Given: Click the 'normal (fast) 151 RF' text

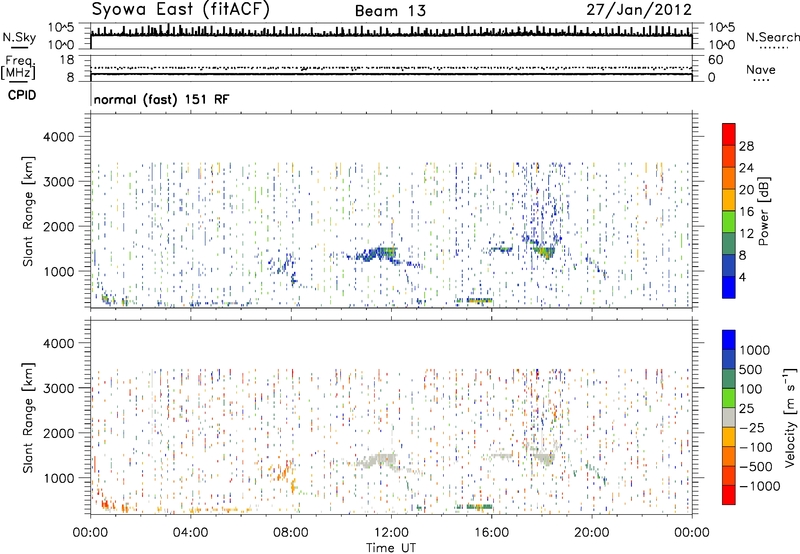Looking at the screenshot, I should pyautogui.click(x=161, y=99).
